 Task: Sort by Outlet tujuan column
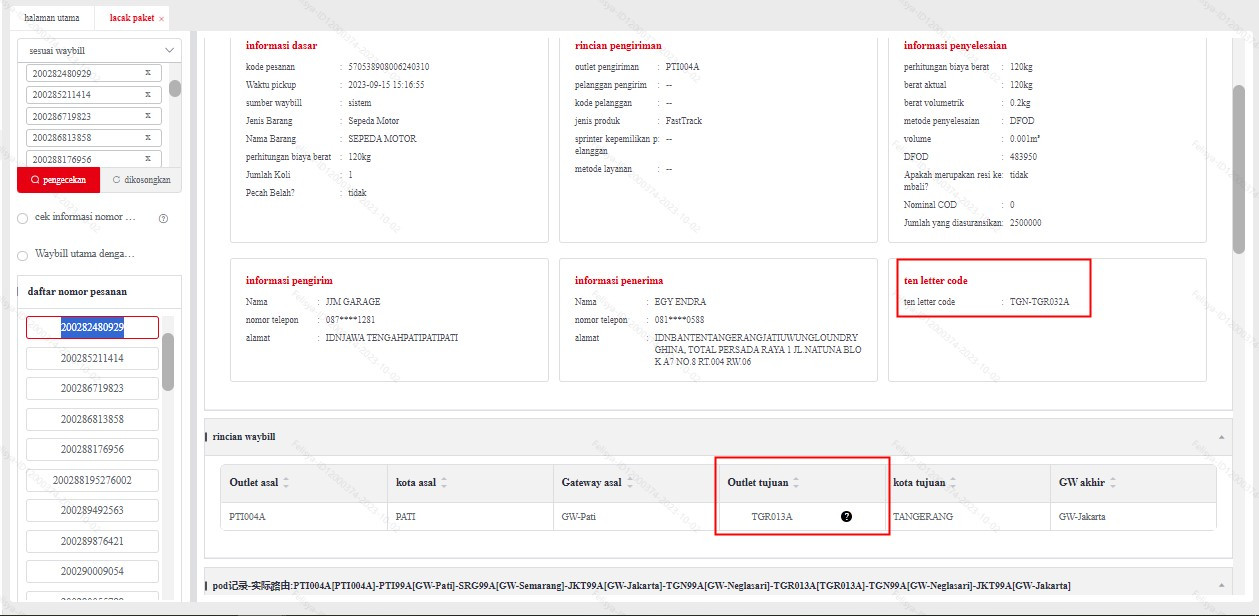click(796, 483)
